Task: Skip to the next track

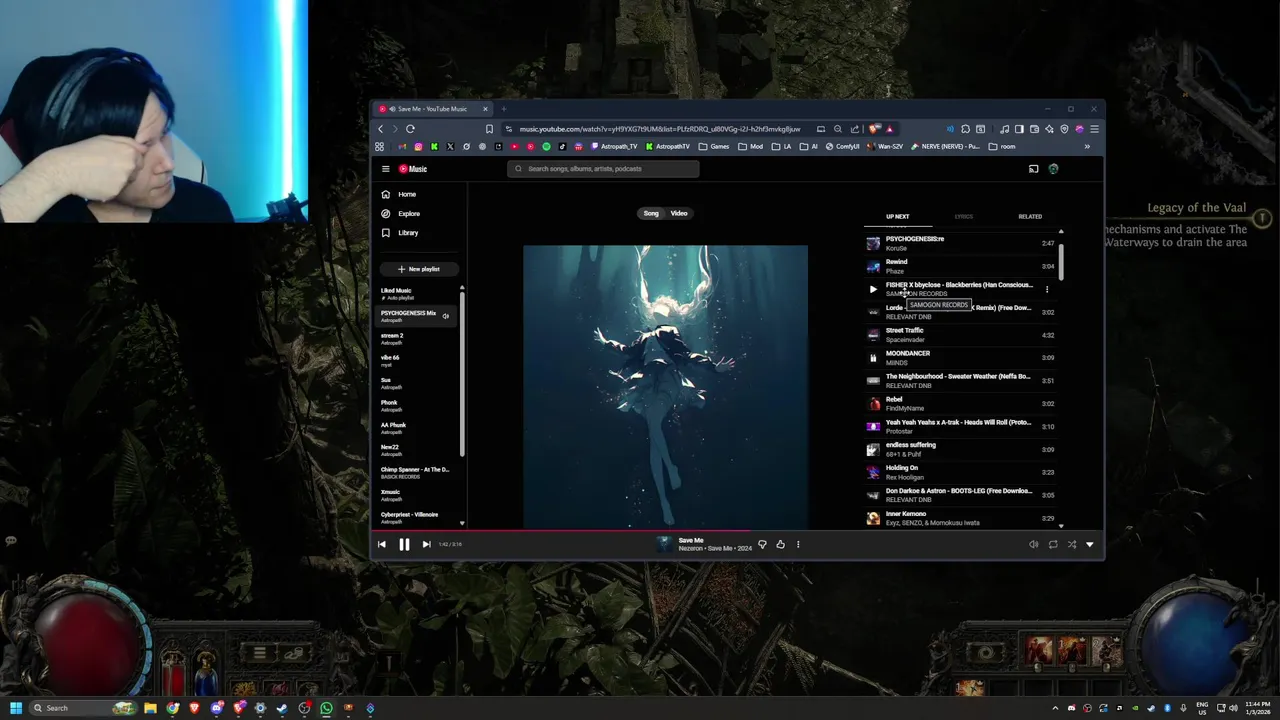Action: click(426, 544)
